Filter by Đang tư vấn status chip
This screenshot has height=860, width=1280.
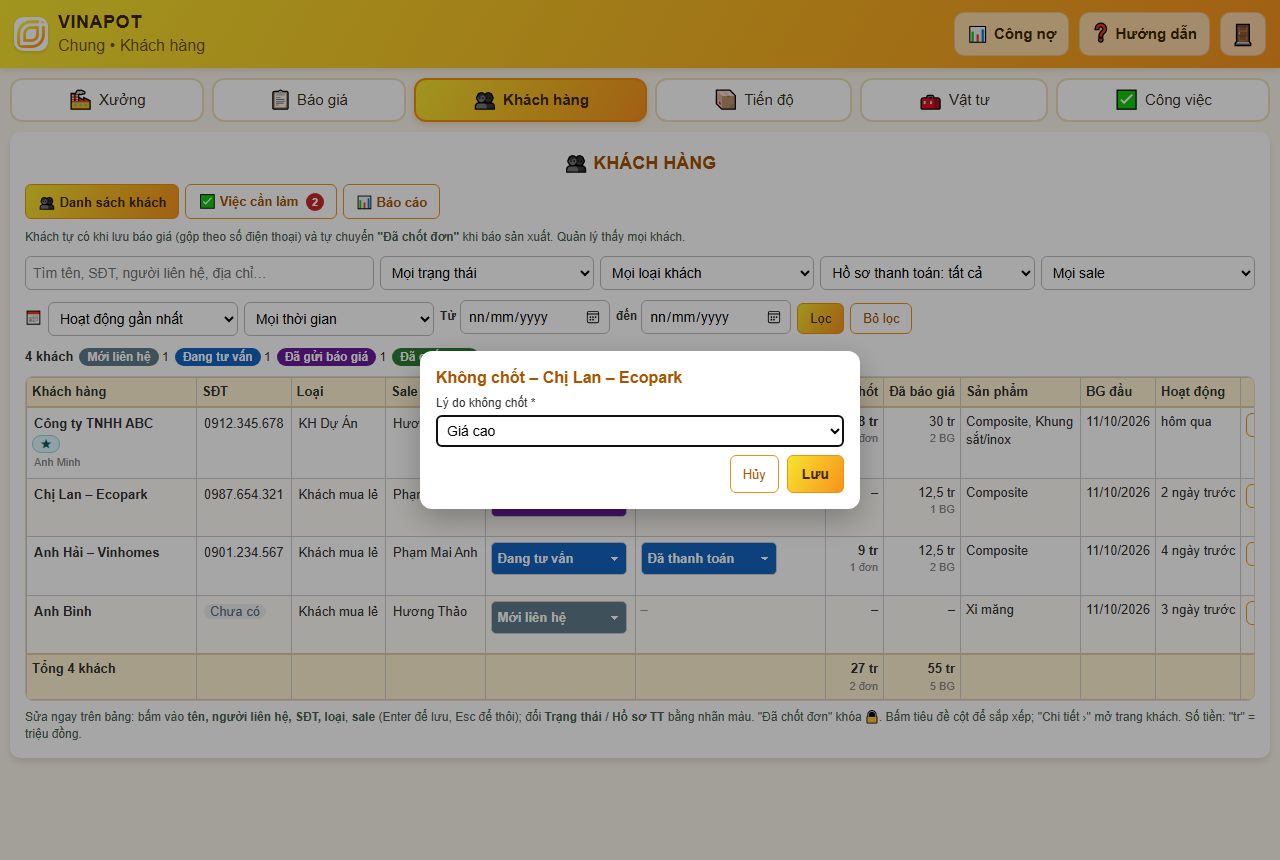pyautogui.click(x=217, y=357)
